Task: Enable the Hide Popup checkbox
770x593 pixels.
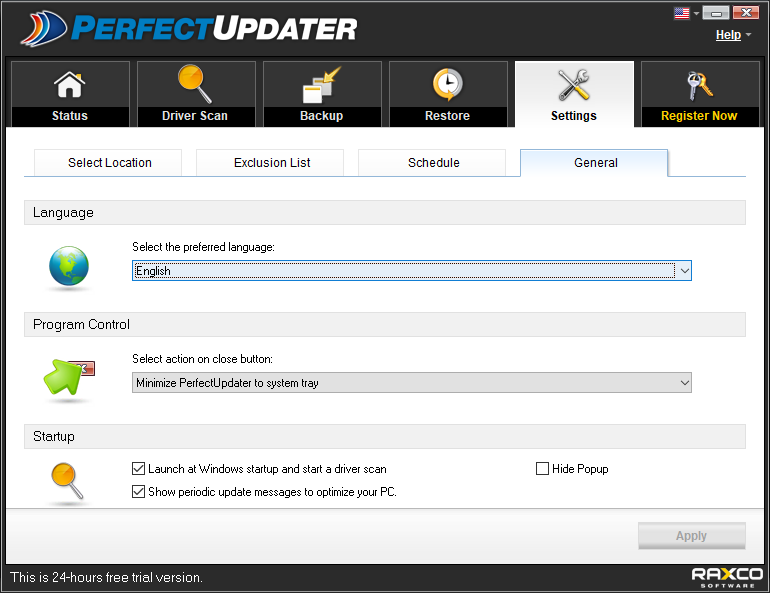Action: click(x=542, y=469)
